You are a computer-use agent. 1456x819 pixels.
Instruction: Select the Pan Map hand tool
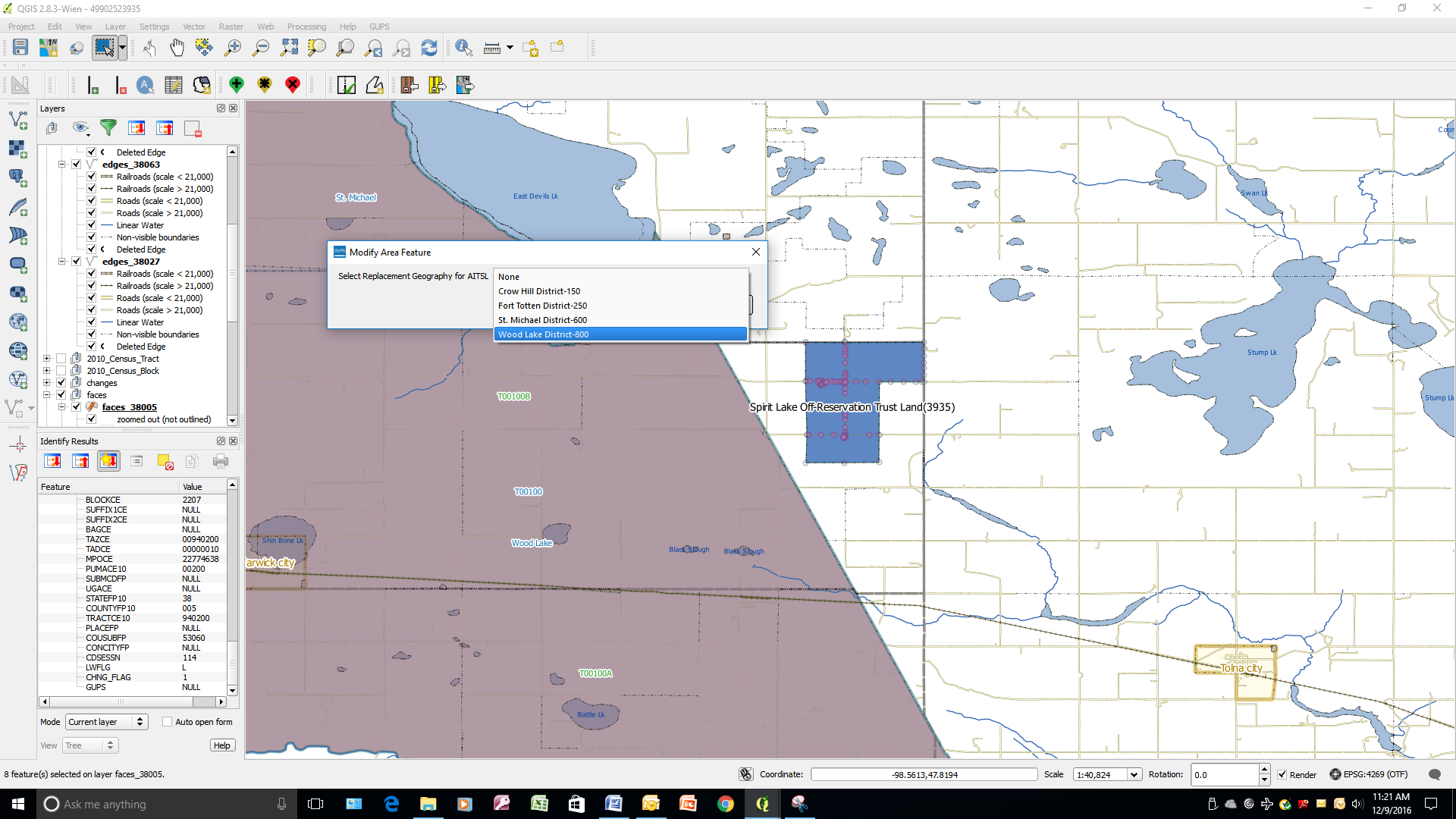coord(177,48)
